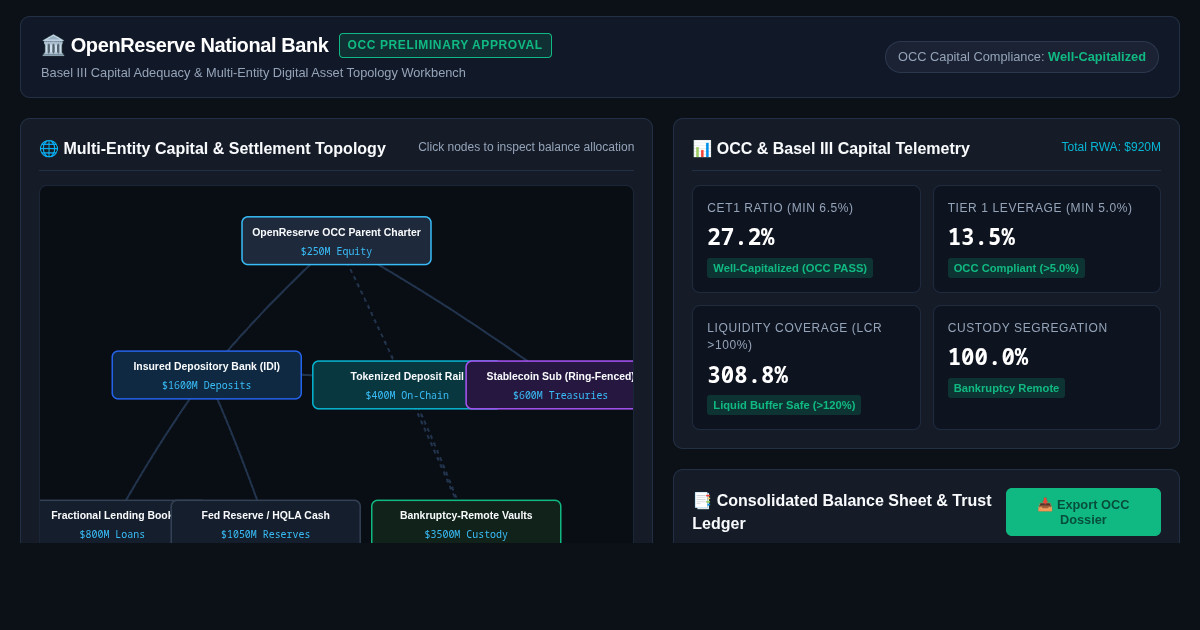This screenshot has height=630, width=1200.
Task: Click the Total RWA: $920M label
Action: point(1111,147)
